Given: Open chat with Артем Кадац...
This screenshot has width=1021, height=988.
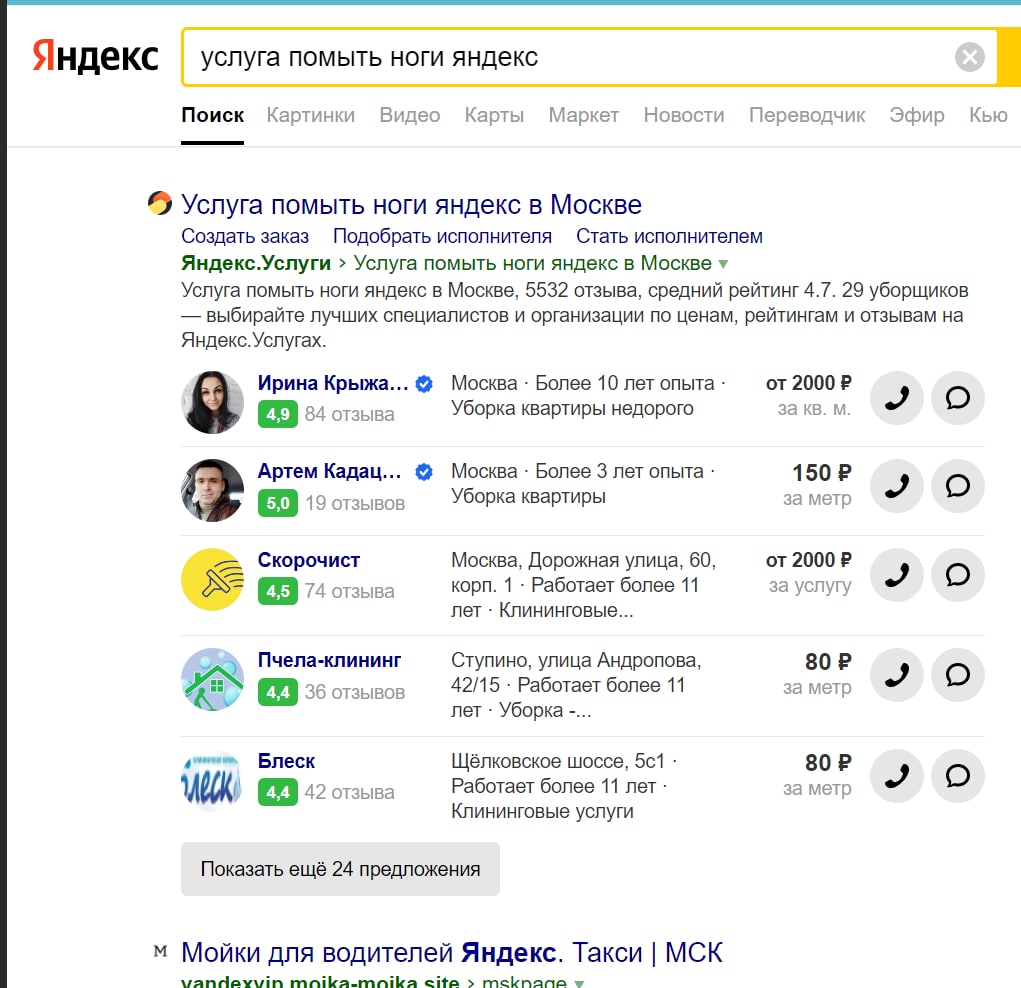Looking at the screenshot, I should coord(957,485).
